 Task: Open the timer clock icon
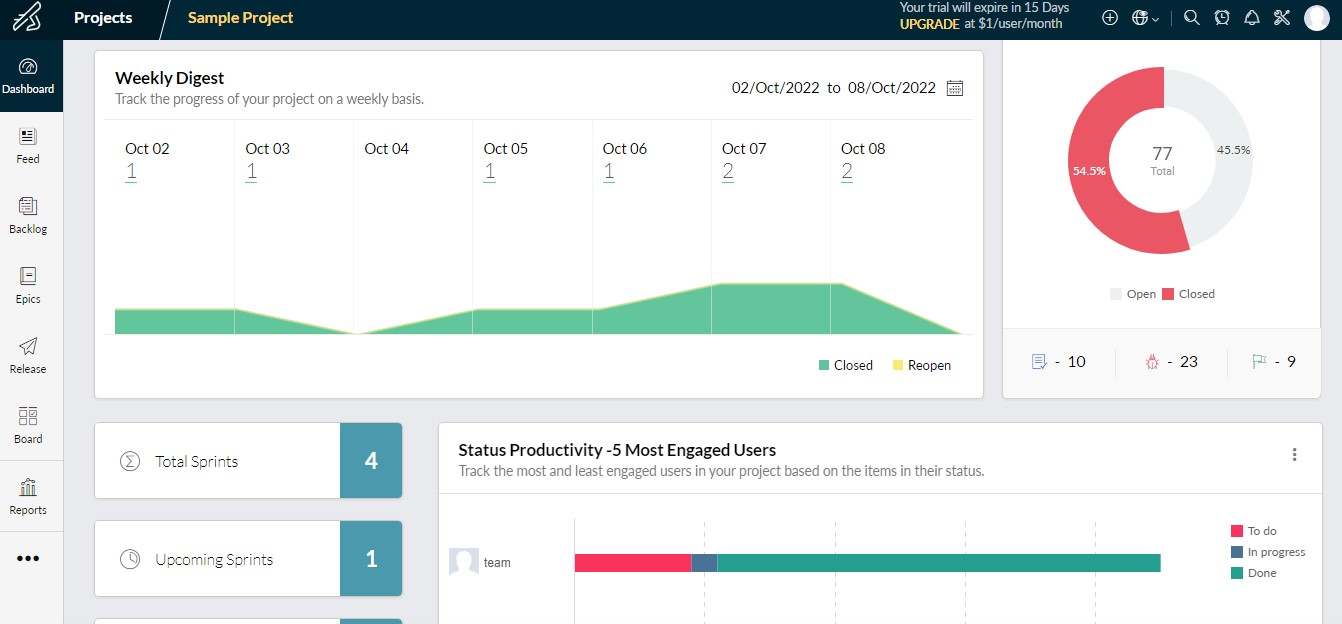pyautogui.click(x=1222, y=18)
